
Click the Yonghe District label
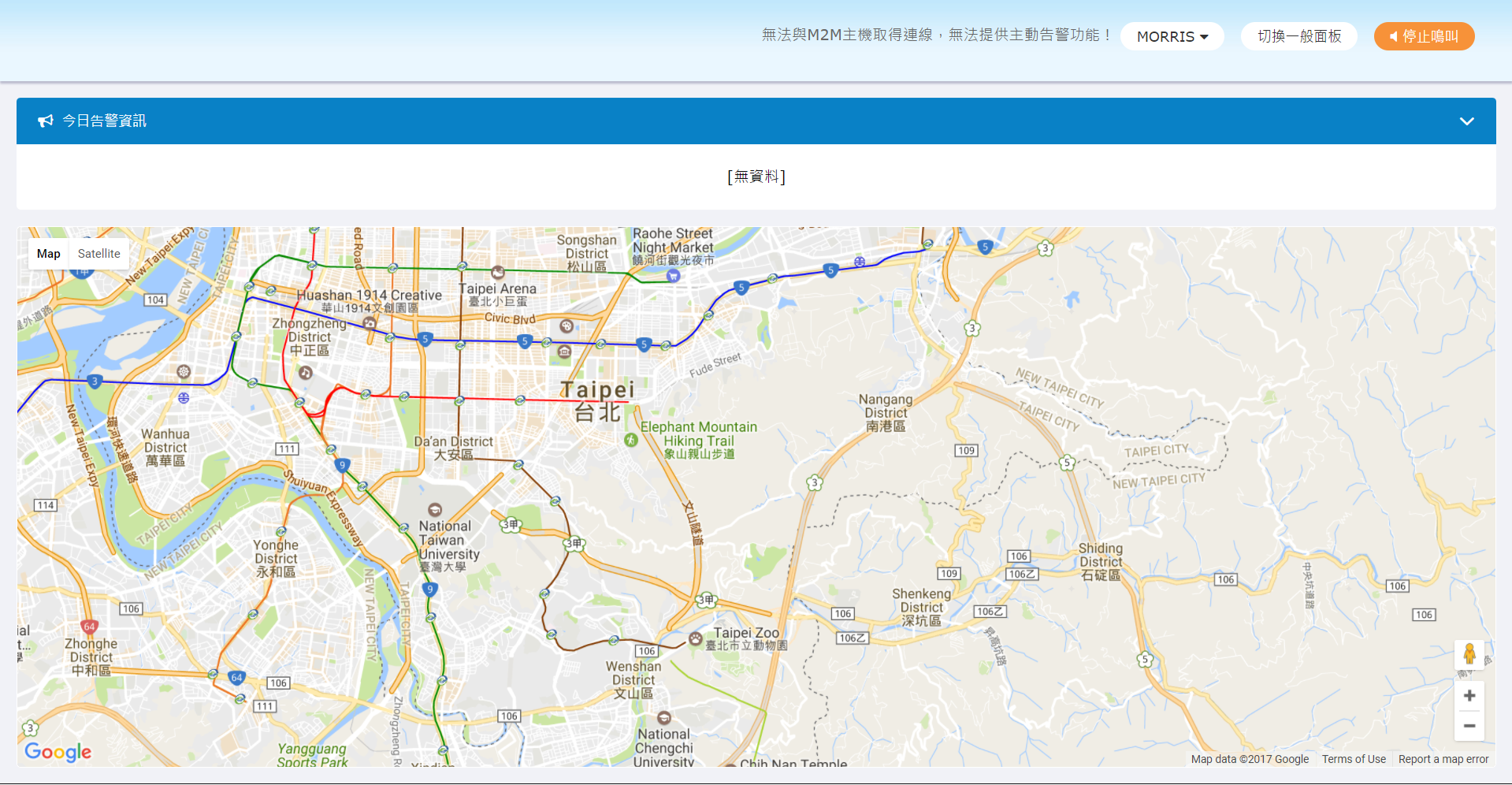(276, 558)
